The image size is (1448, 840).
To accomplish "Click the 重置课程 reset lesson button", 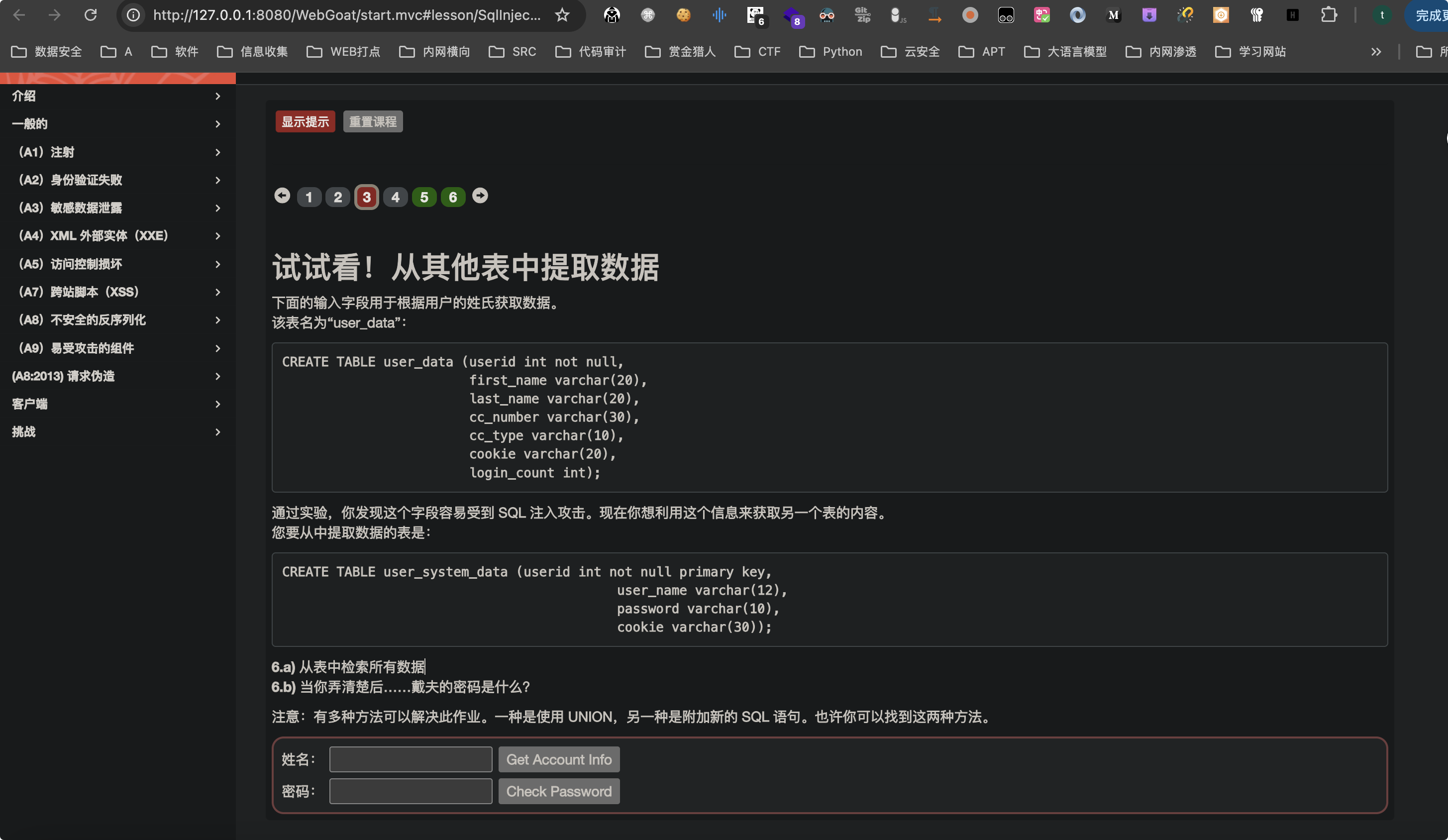I will tap(373, 121).
